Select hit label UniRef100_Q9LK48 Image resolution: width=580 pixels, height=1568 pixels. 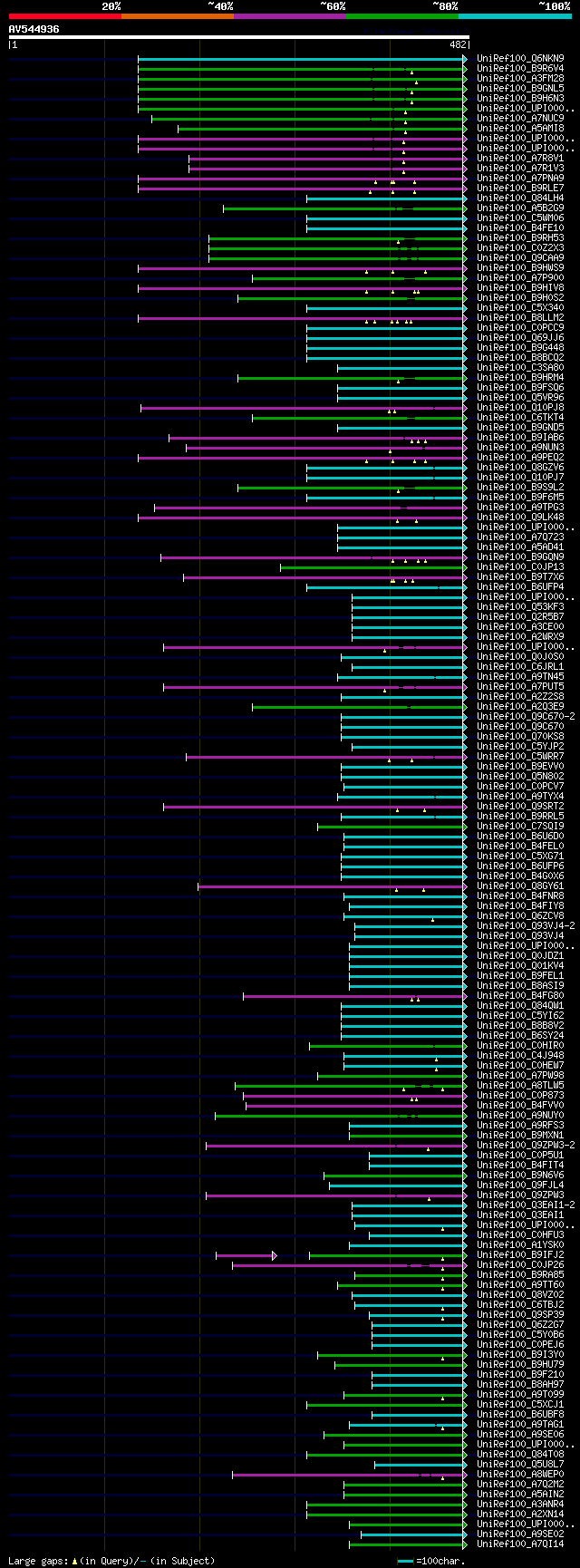click(x=520, y=517)
